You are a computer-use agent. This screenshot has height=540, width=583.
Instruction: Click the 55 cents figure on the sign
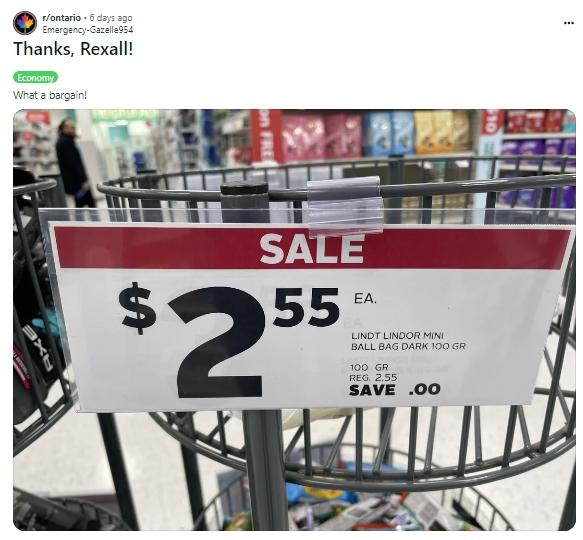tap(307, 307)
